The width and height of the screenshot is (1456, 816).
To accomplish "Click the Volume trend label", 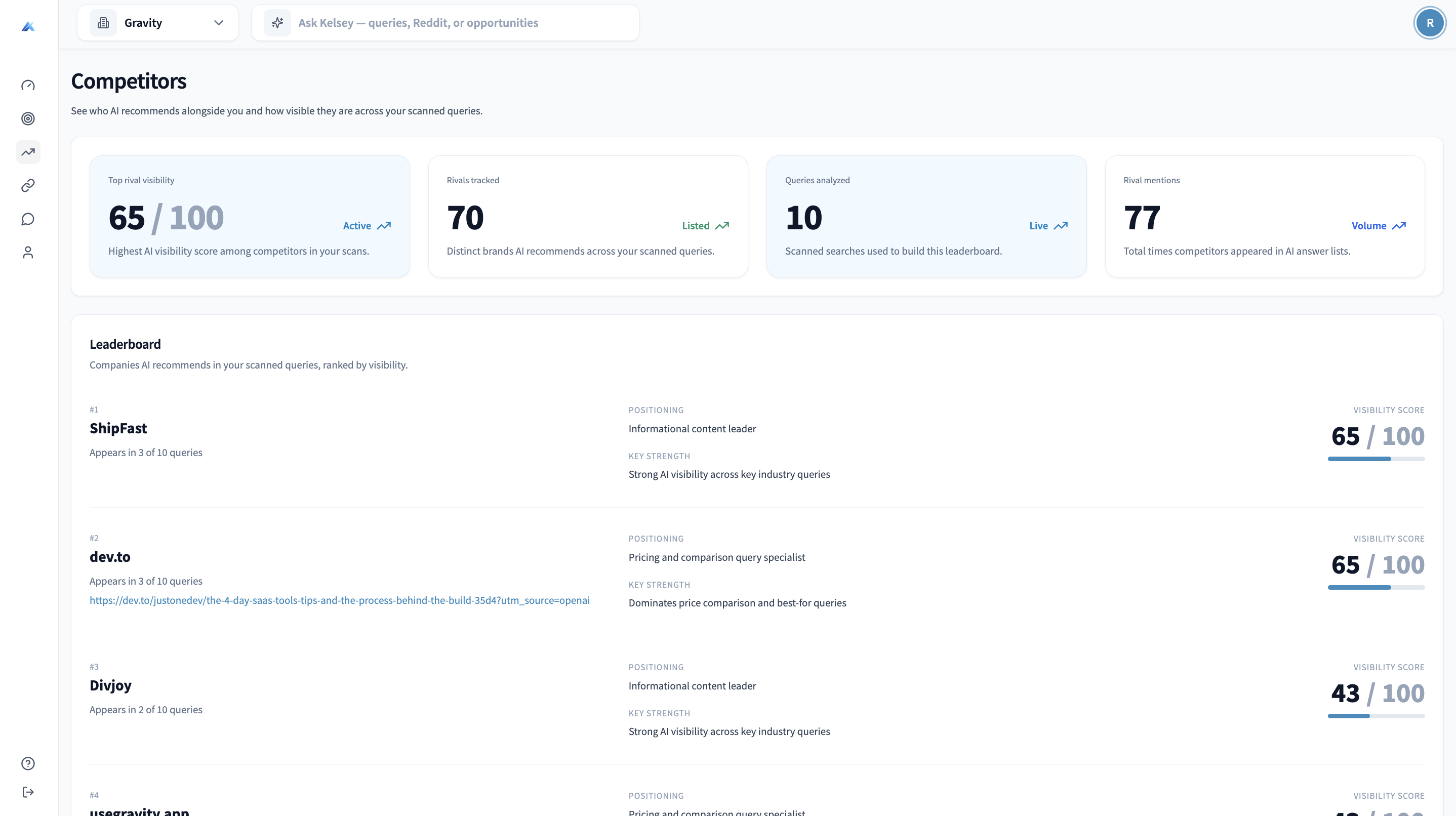I will click(x=1368, y=225).
